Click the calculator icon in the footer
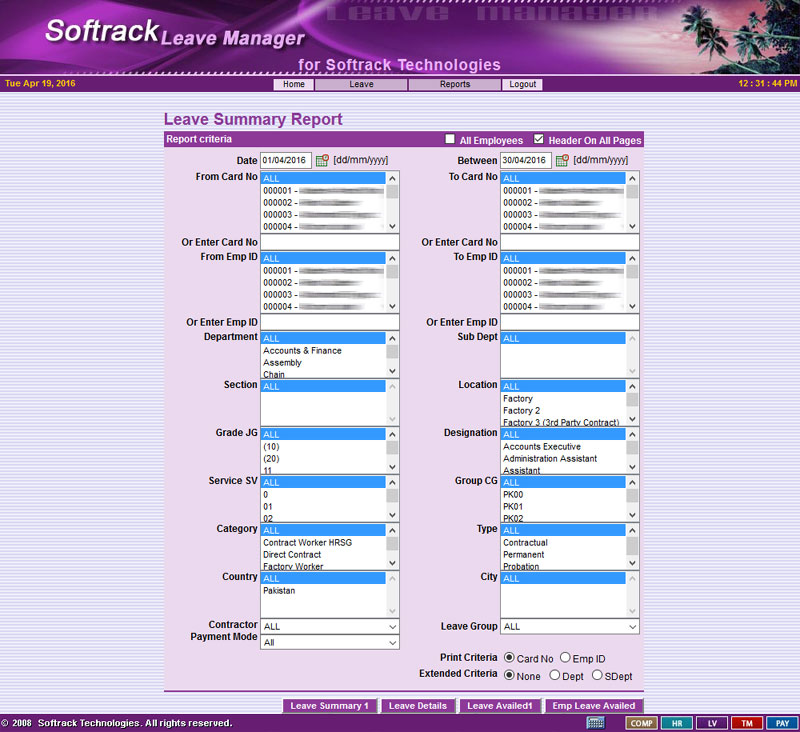Screen dimensions: 800x732 pos(596,723)
